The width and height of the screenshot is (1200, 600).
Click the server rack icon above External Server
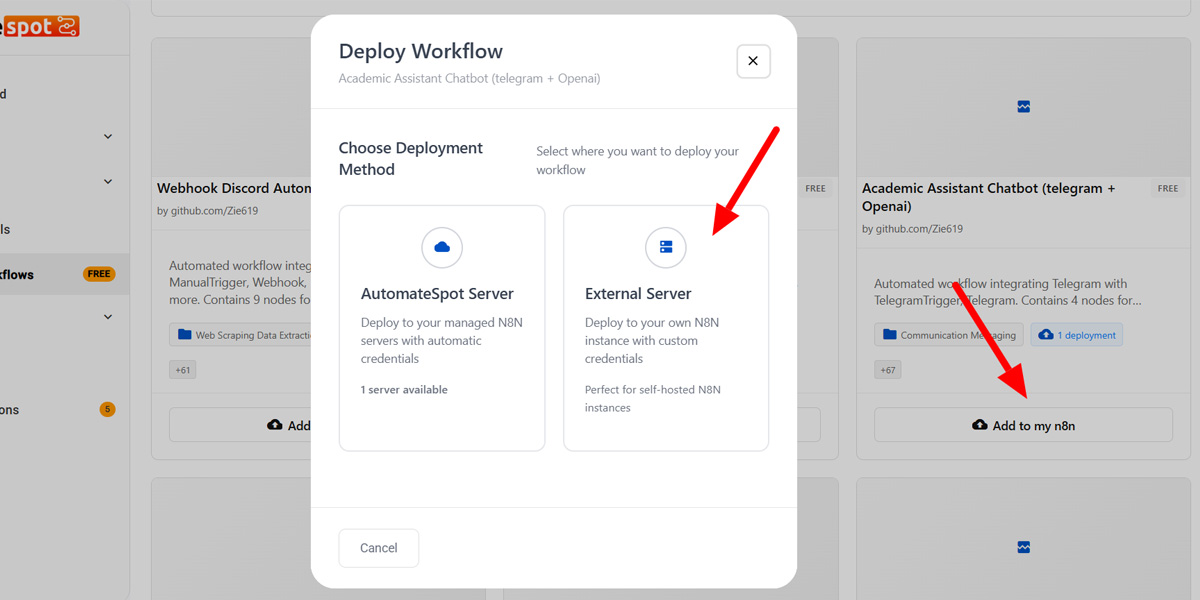(x=666, y=247)
